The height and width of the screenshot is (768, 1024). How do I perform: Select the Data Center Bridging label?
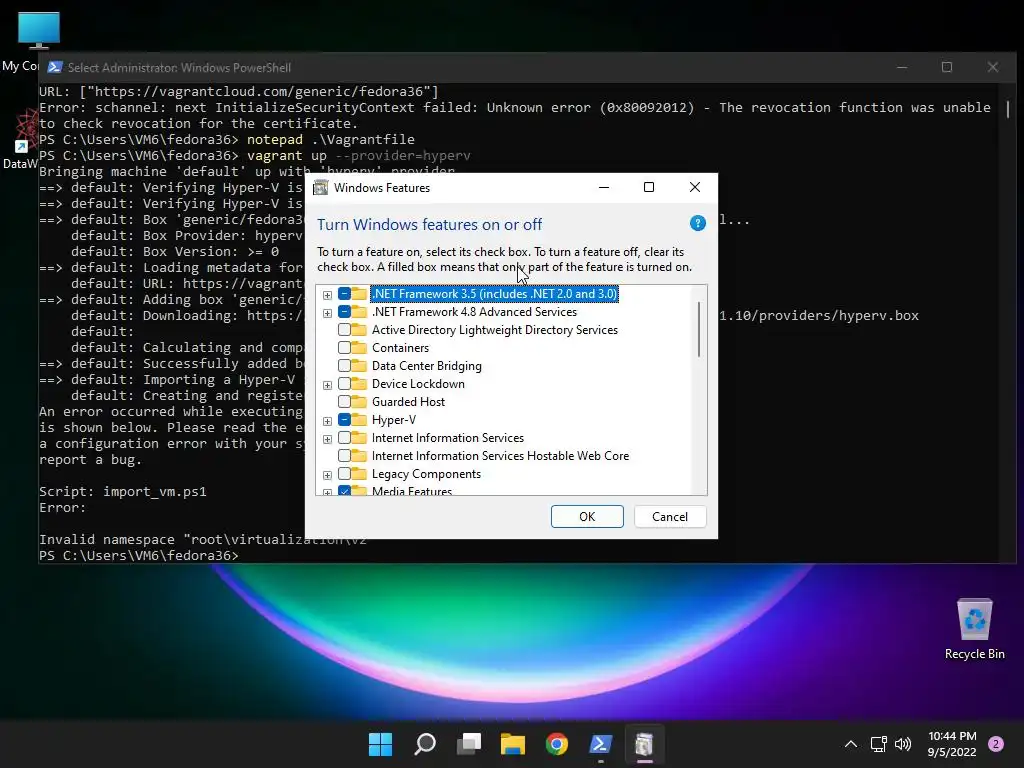[426, 366]
